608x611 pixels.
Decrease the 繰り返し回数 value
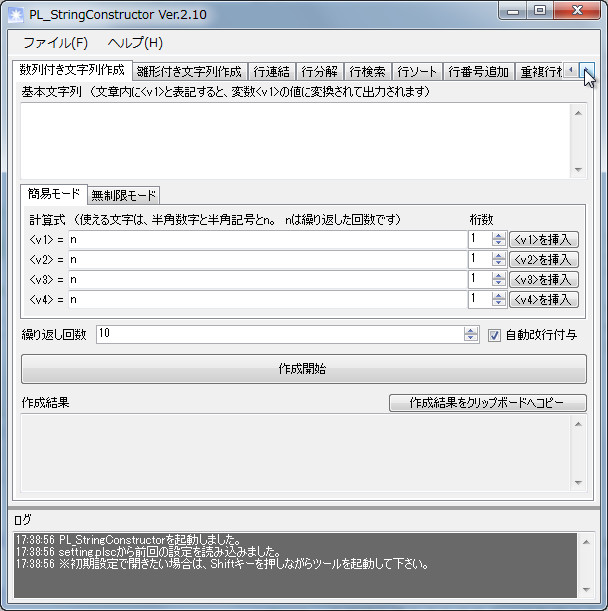[470, 338]
